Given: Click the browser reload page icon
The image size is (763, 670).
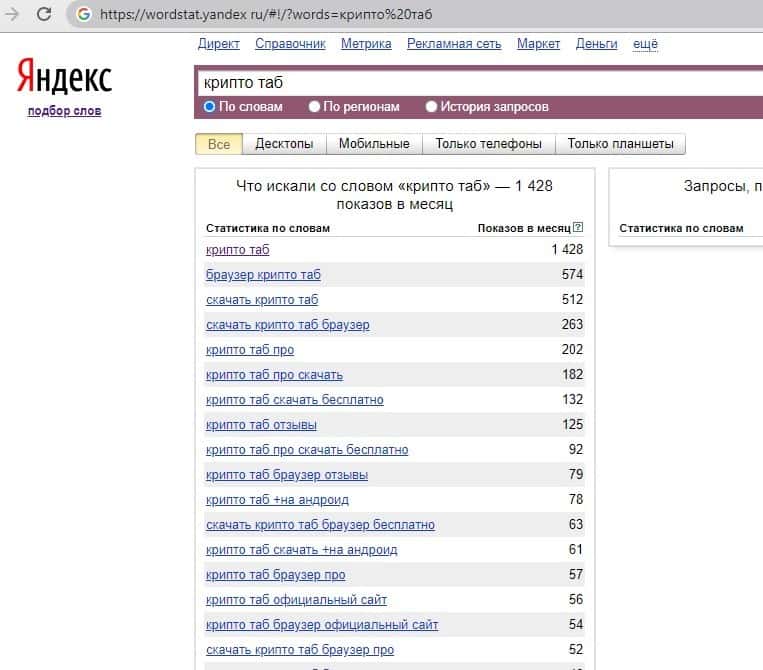Looking at the screenshot, I should (43, 15).
